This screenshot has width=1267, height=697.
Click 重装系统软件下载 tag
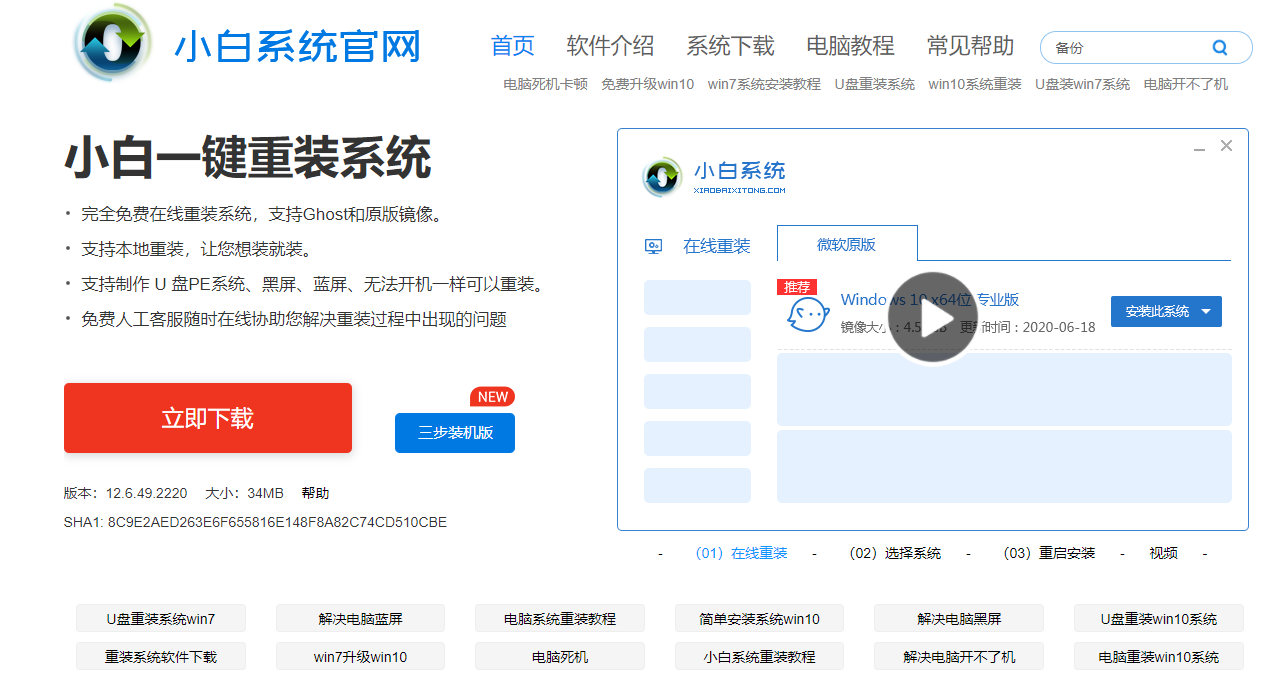pyautogui.click(x=161, y=656)
